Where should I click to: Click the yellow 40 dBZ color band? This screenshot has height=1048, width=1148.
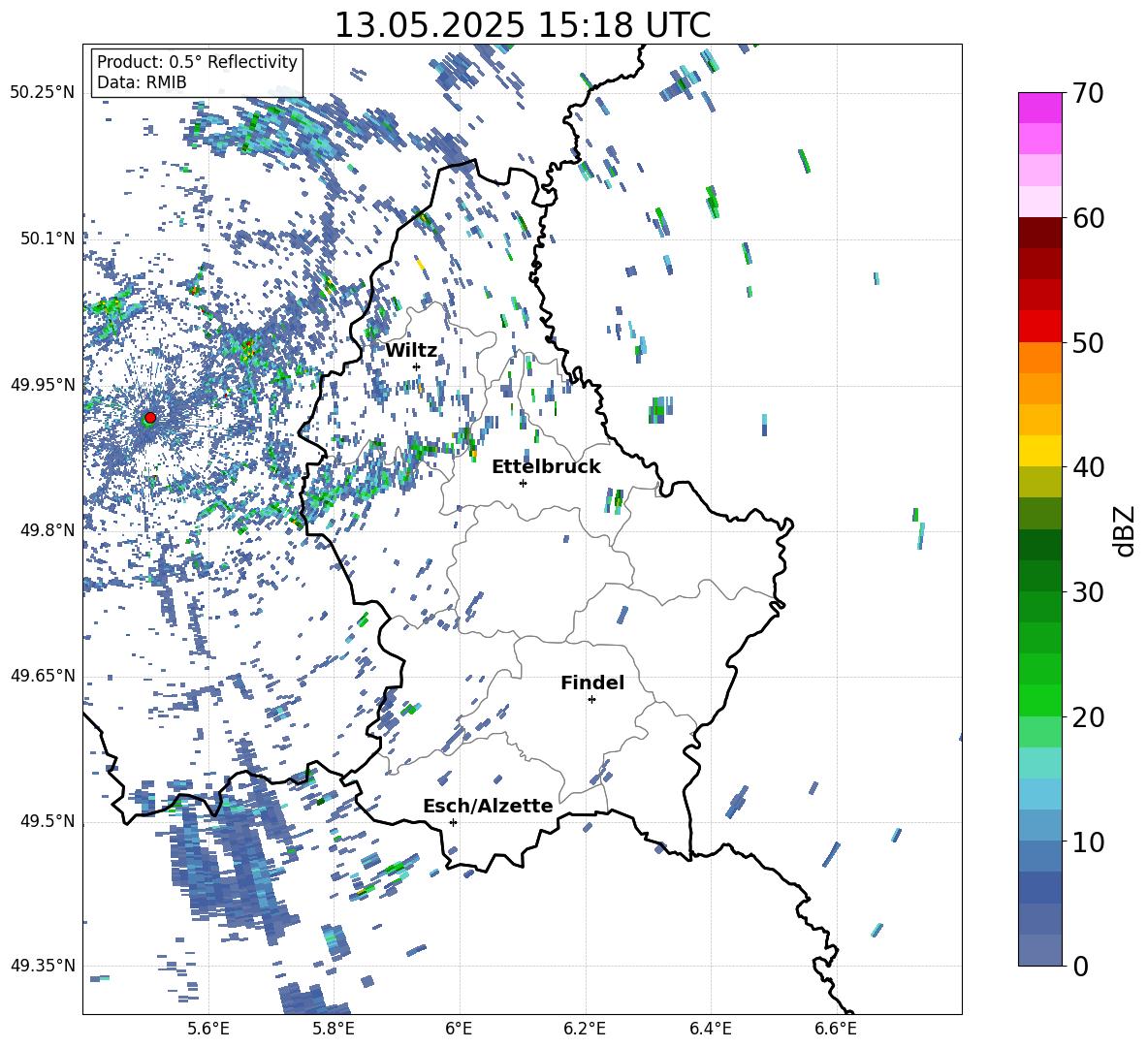[x=1039, y=451]
